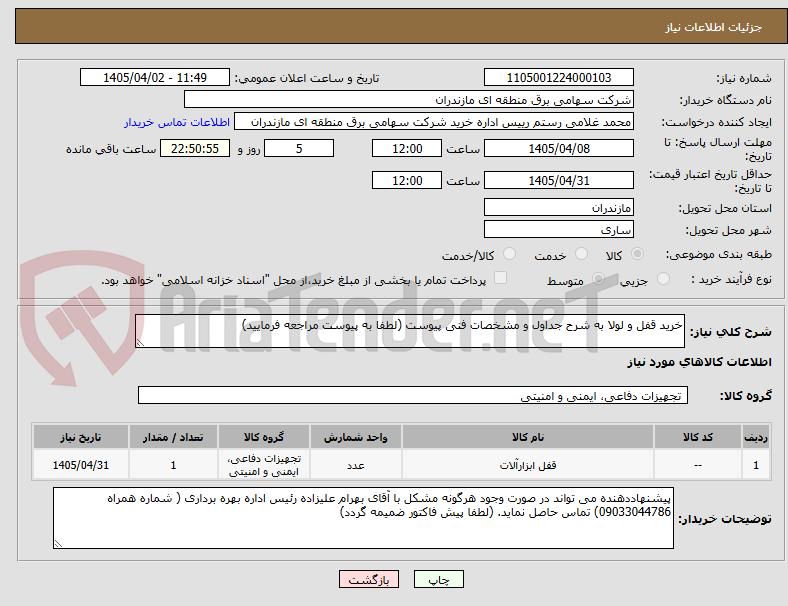Click the resize handle of buyer notes textarea
Screen dimensions: 788x606
58,544
